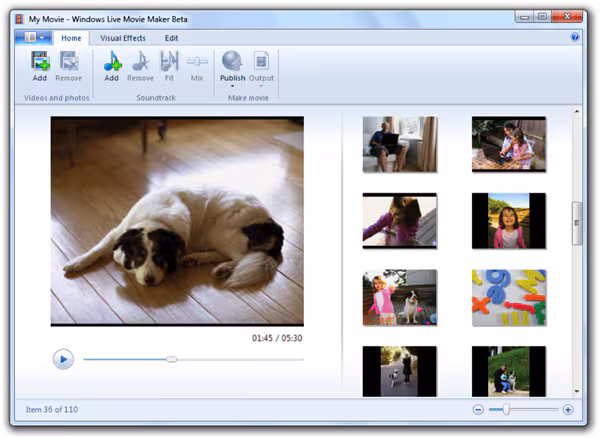Click the storyboard scroll up arrow
600x438 pixels.
(577, 111)
